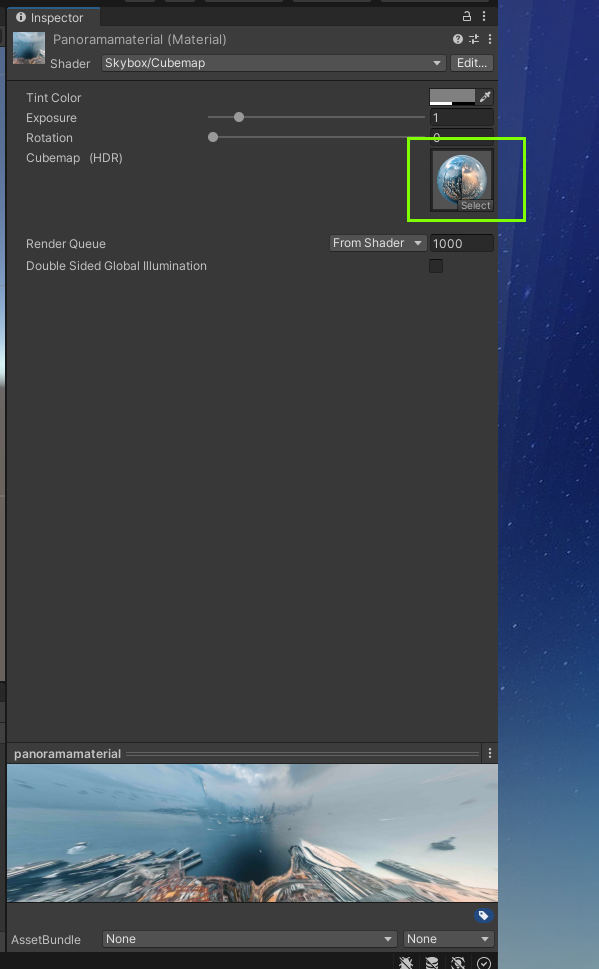Viewport: 599px width, 969px height.
Task: Open the Skybox/Cubemap shader dropdown
Action: pos(273,62)
